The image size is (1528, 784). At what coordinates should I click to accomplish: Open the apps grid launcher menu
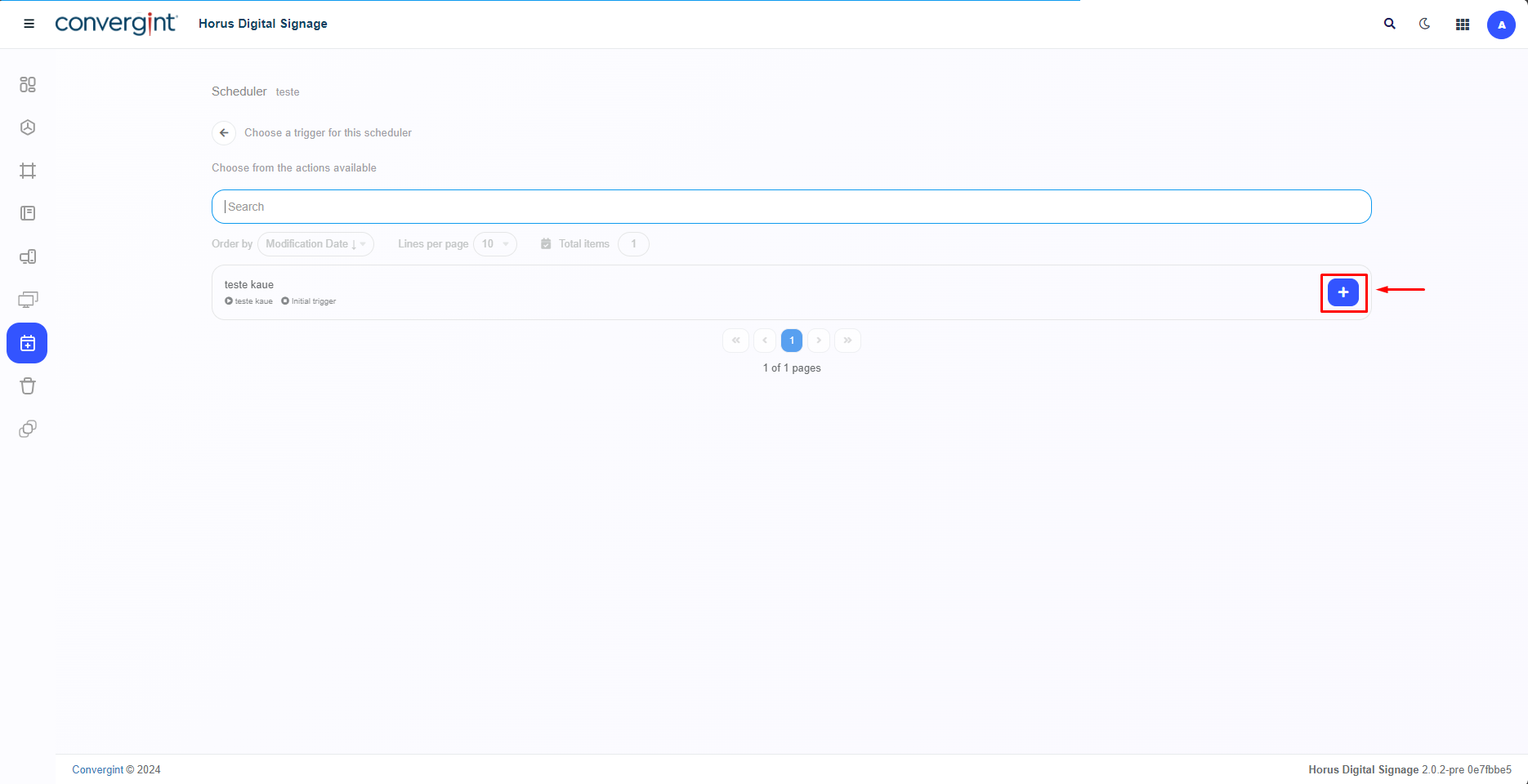click(x=1463, y=24)
